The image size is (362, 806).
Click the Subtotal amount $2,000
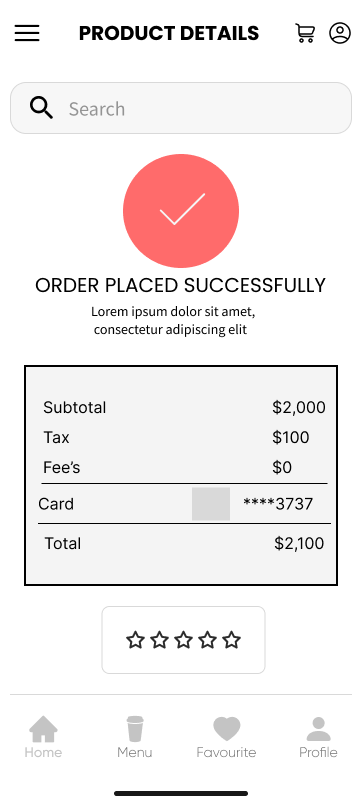(x=299, y=408)
